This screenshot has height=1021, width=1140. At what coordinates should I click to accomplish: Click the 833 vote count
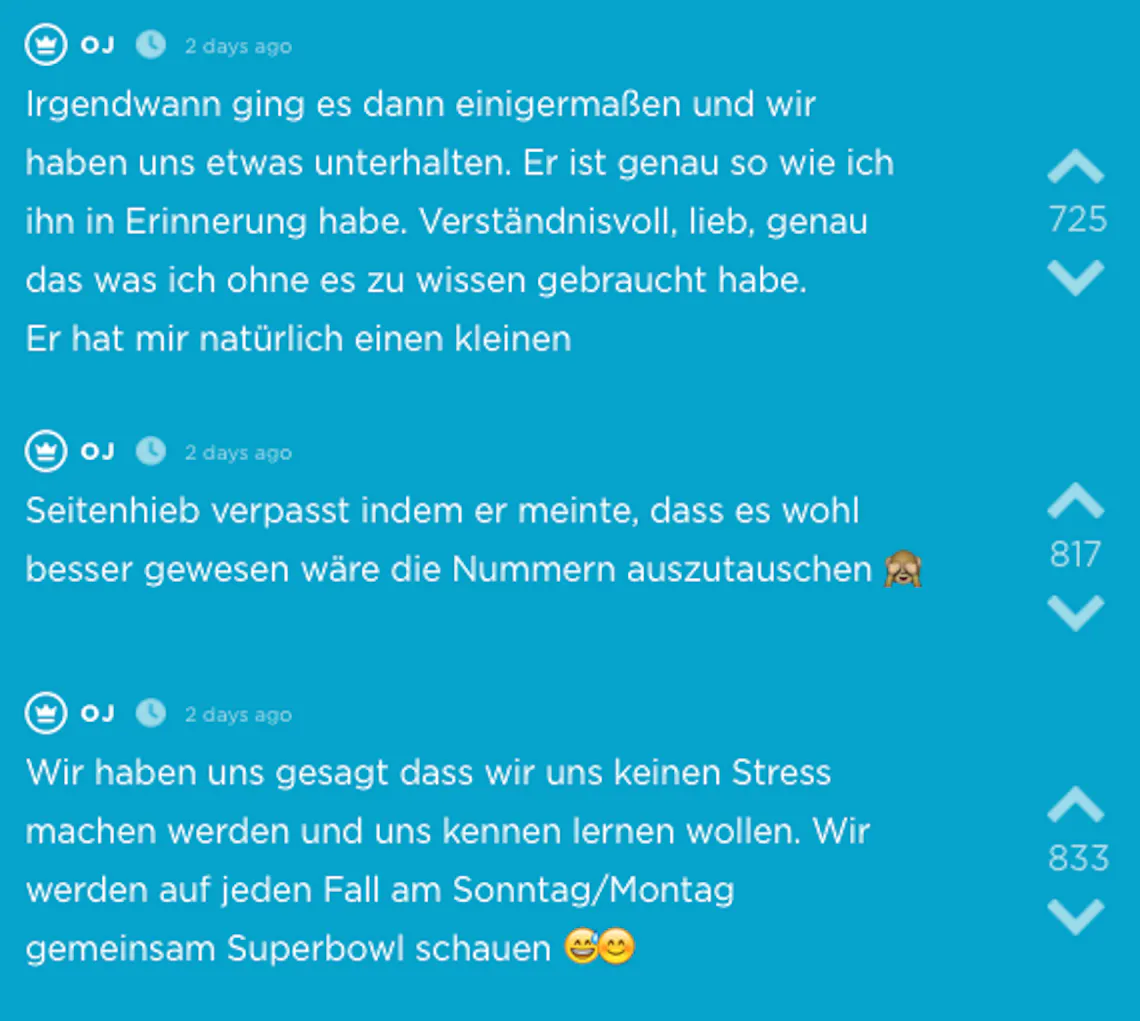pyautogui.click(x=1078, y=859)
